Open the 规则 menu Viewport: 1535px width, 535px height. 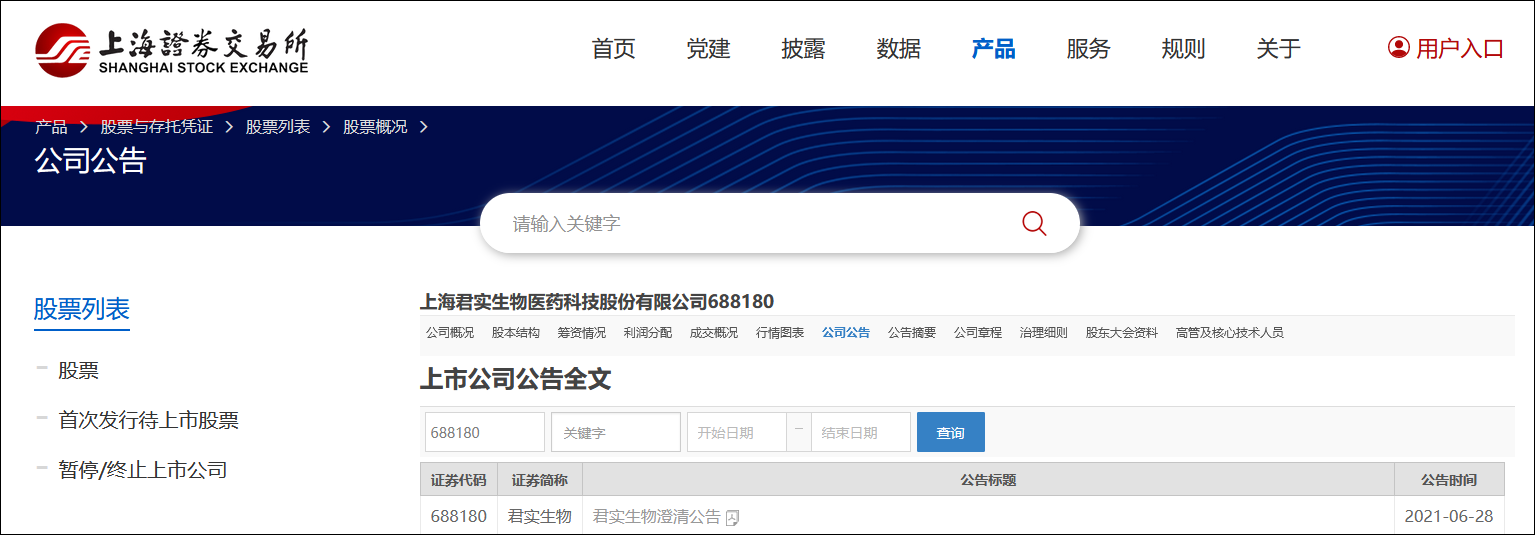pyautogui.click(x=1184, y=49)
